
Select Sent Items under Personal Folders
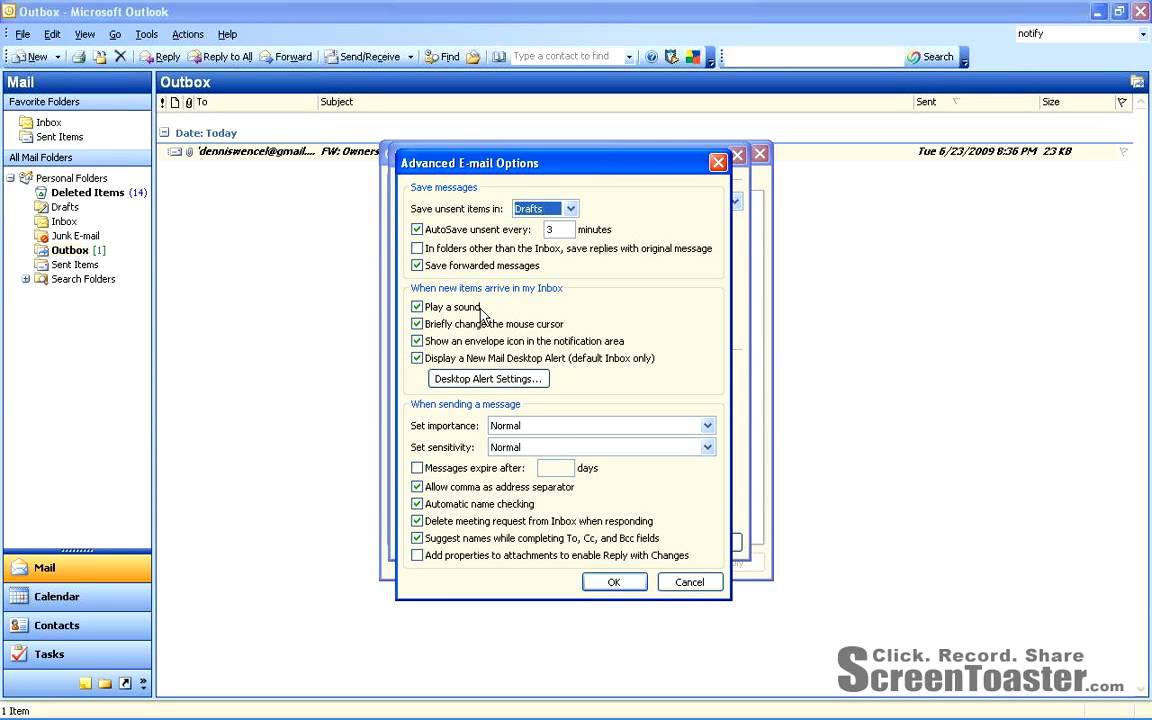pos(66,264)
